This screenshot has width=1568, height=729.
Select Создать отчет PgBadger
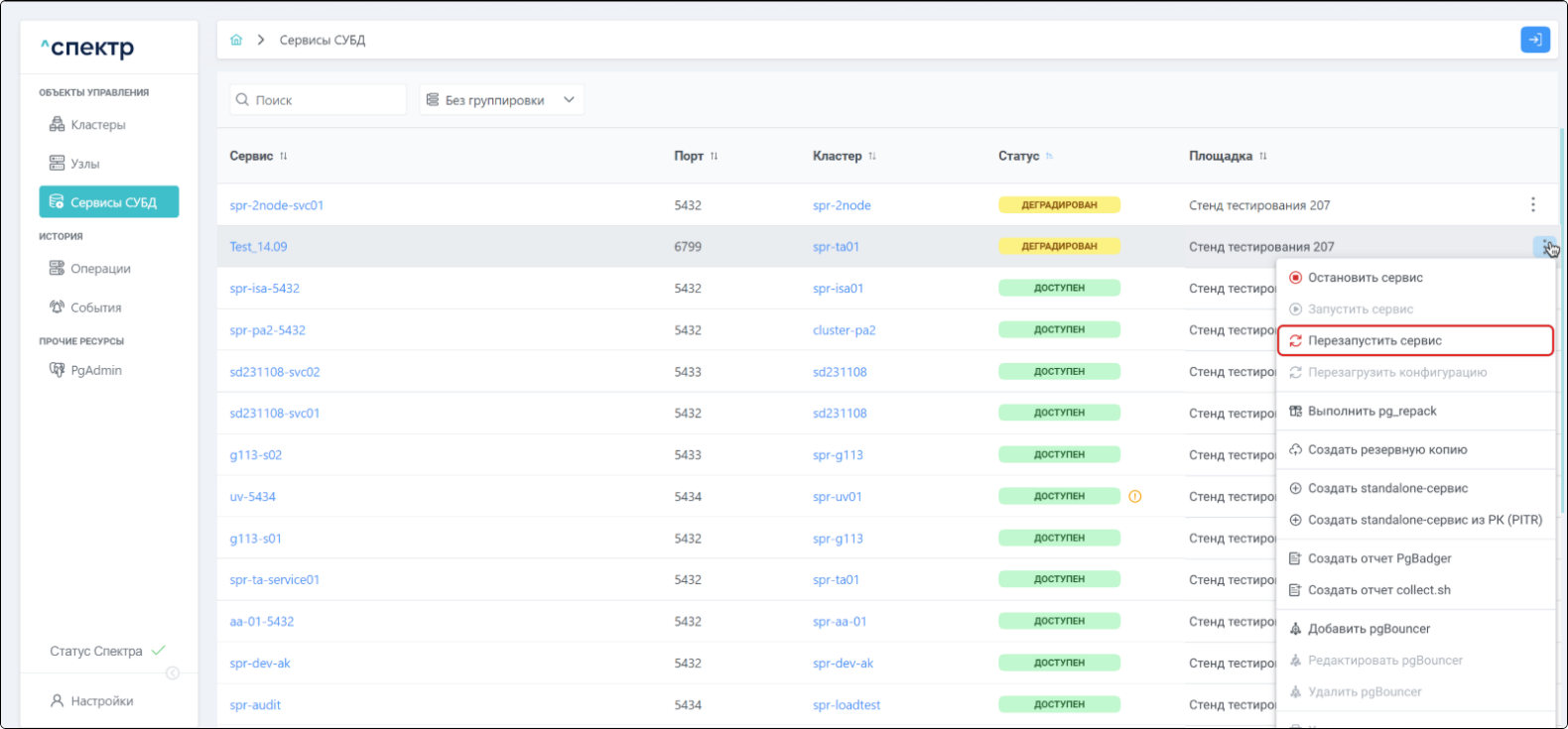pos(1415,558)
